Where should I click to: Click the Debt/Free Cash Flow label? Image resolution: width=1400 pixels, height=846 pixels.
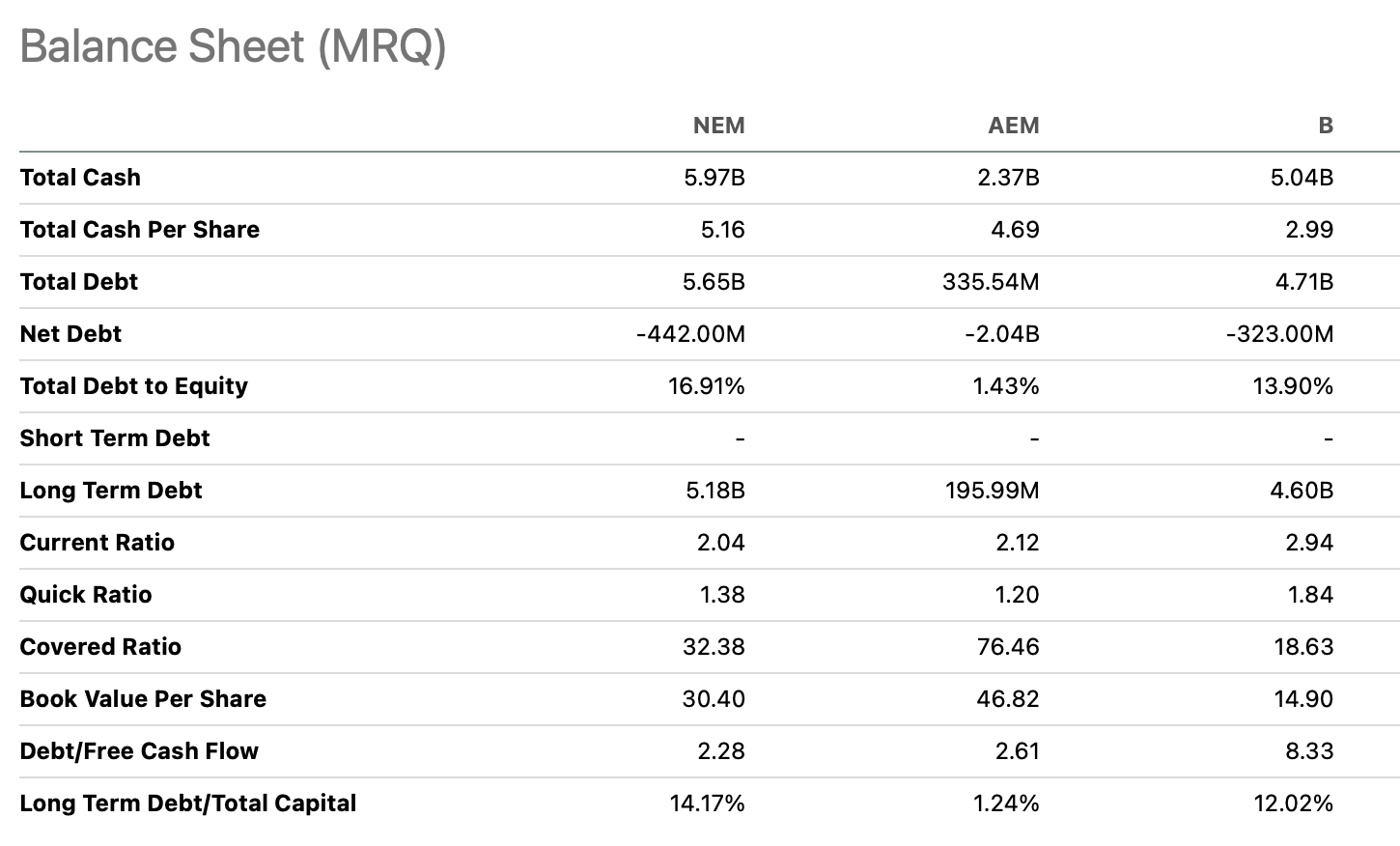pos(139,751)
